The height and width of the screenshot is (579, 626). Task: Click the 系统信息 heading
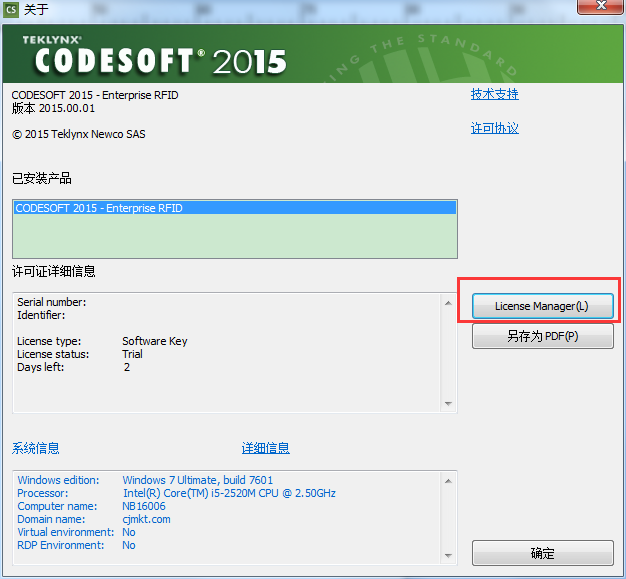coord(36,448)
